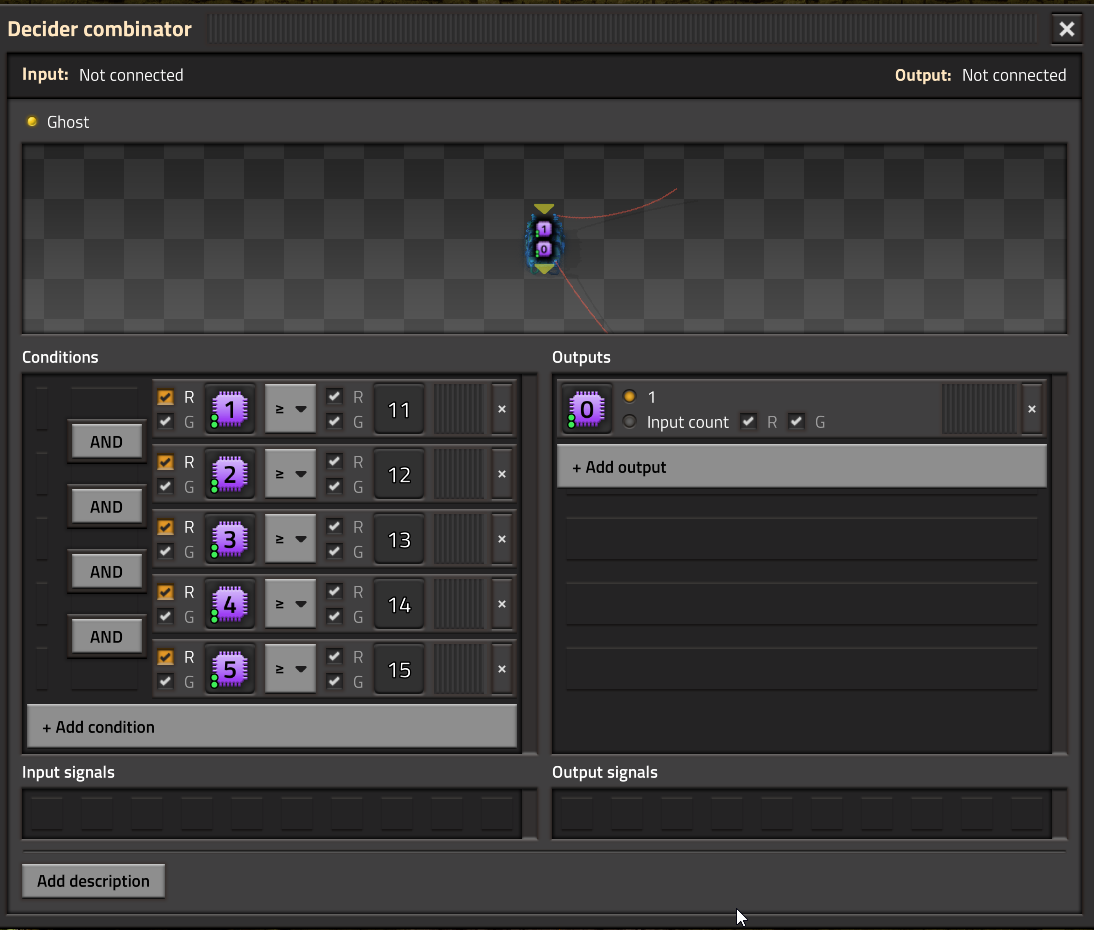Viewport: 1094px width, 930px height.
Task: Click the signal 5 condition icon
Action: (230, 669)
